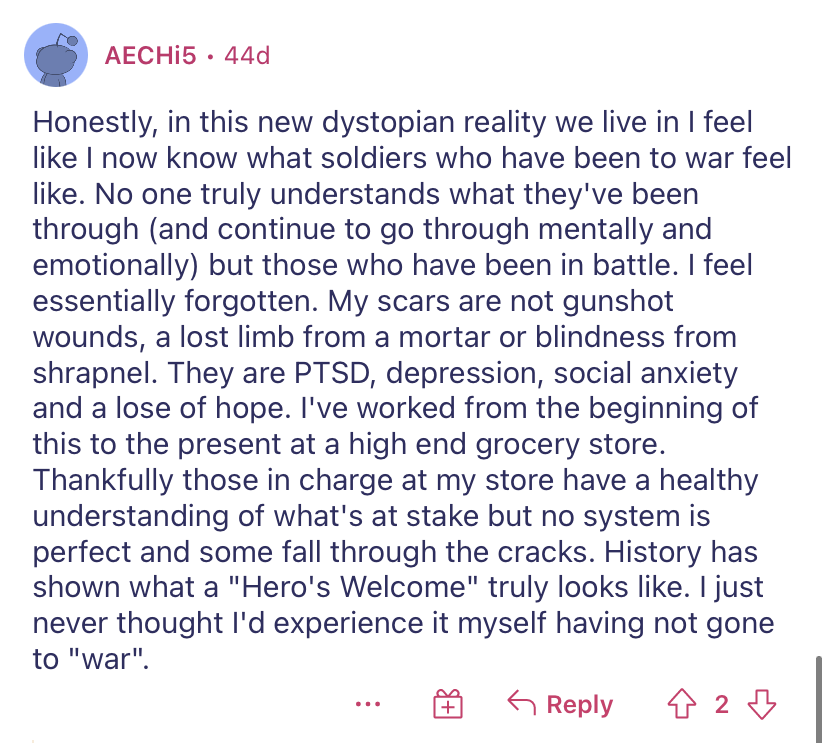Viewport: 828px width, 743px height.
Task: Downvote the AECHi5 comment
Action: tap(763, 705)
